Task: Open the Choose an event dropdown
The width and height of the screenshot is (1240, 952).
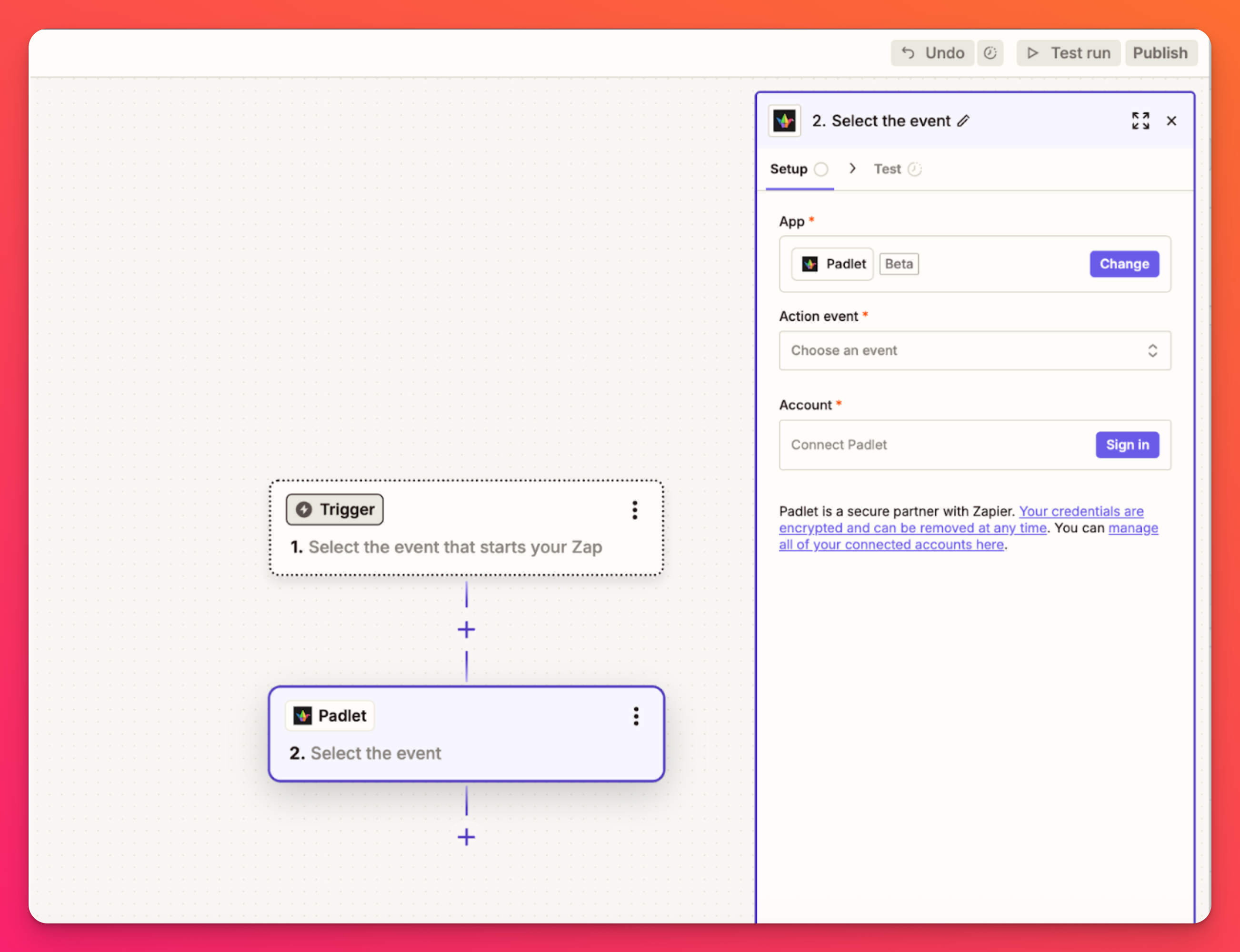Action: coord(975,351)
